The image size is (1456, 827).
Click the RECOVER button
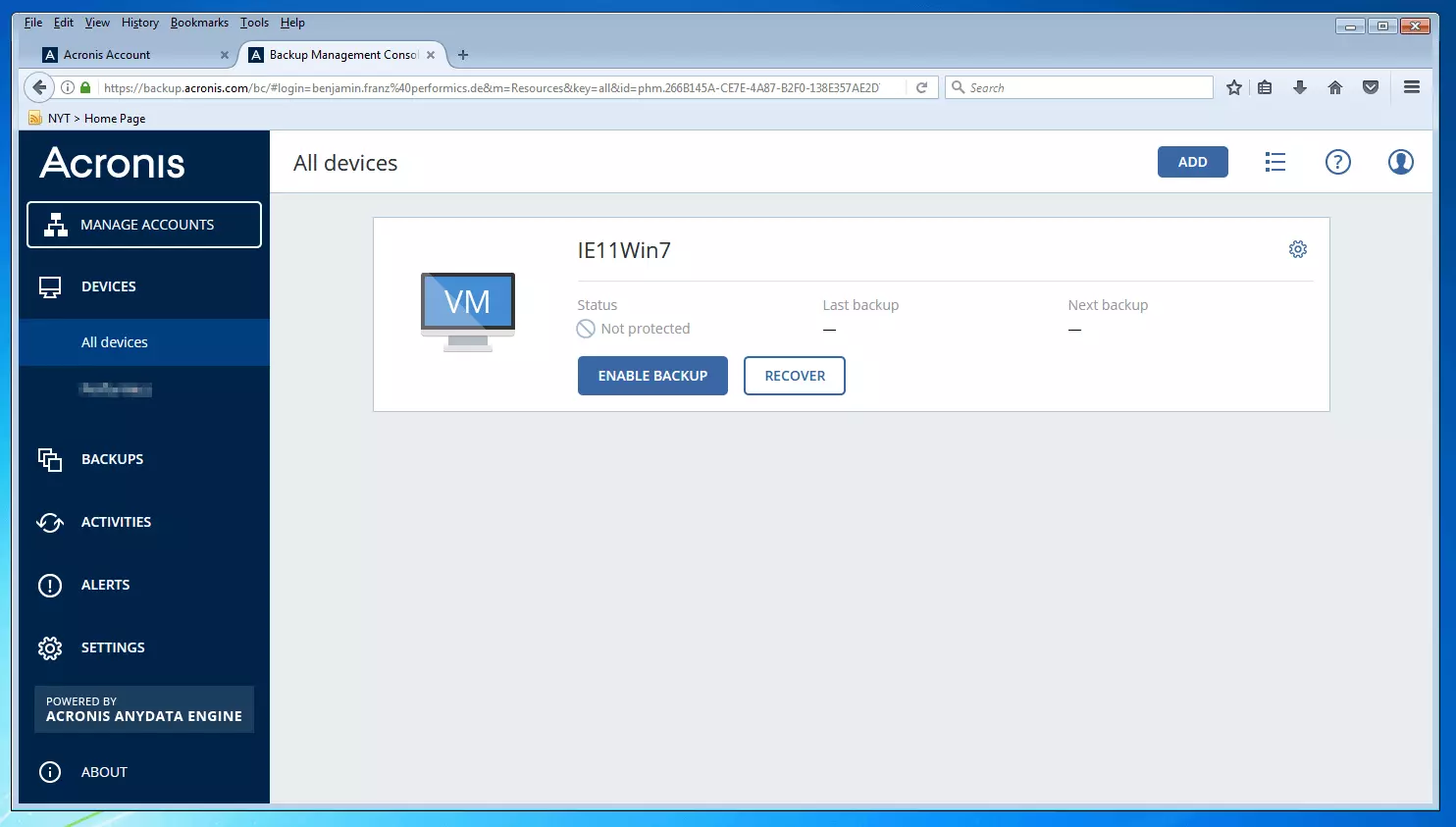[x=795, y=376]
